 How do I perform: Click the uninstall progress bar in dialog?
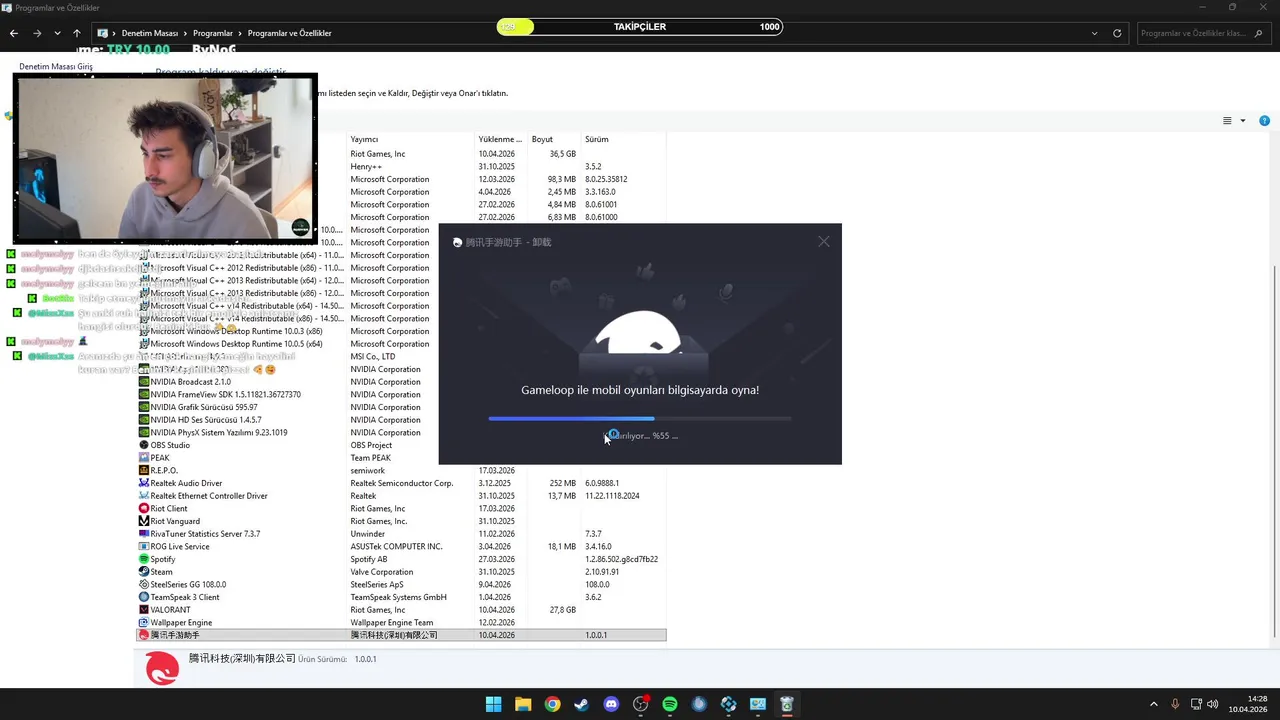click(x=640, y=418)
